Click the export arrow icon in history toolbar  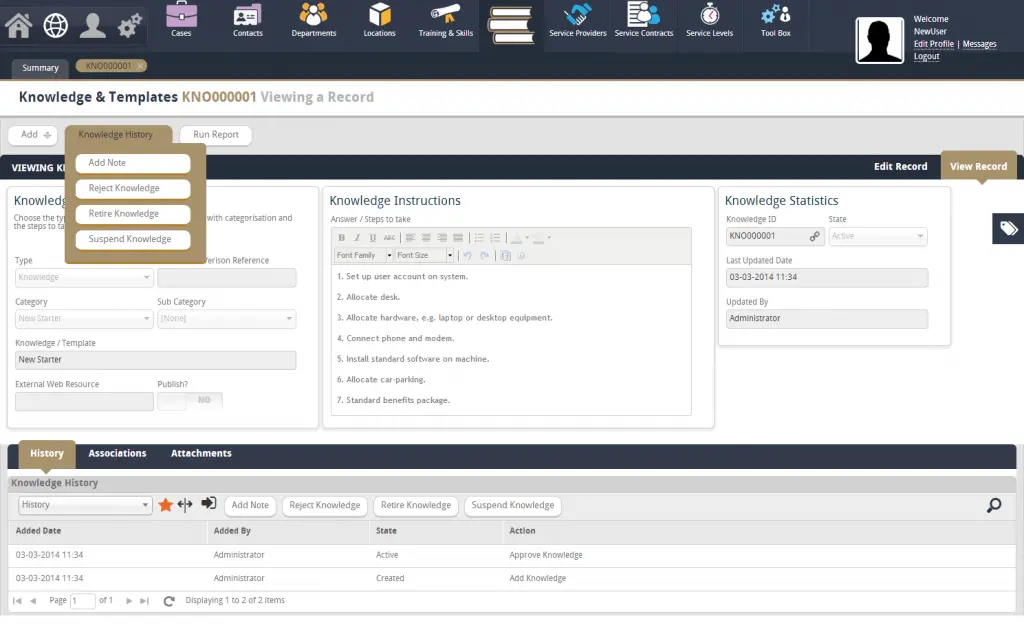tap(208, 503)
